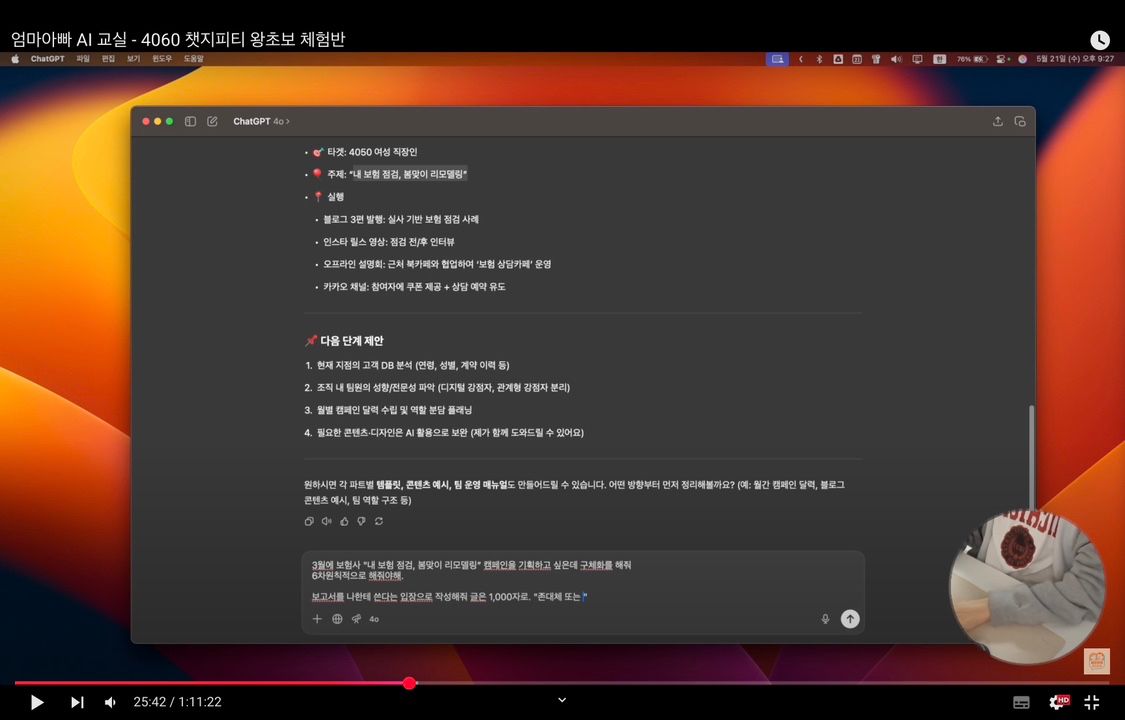Image resolution: width=1125 pixels, height=720 pixels.
Task: Mute the video volume
Action: tap(110, 702)
